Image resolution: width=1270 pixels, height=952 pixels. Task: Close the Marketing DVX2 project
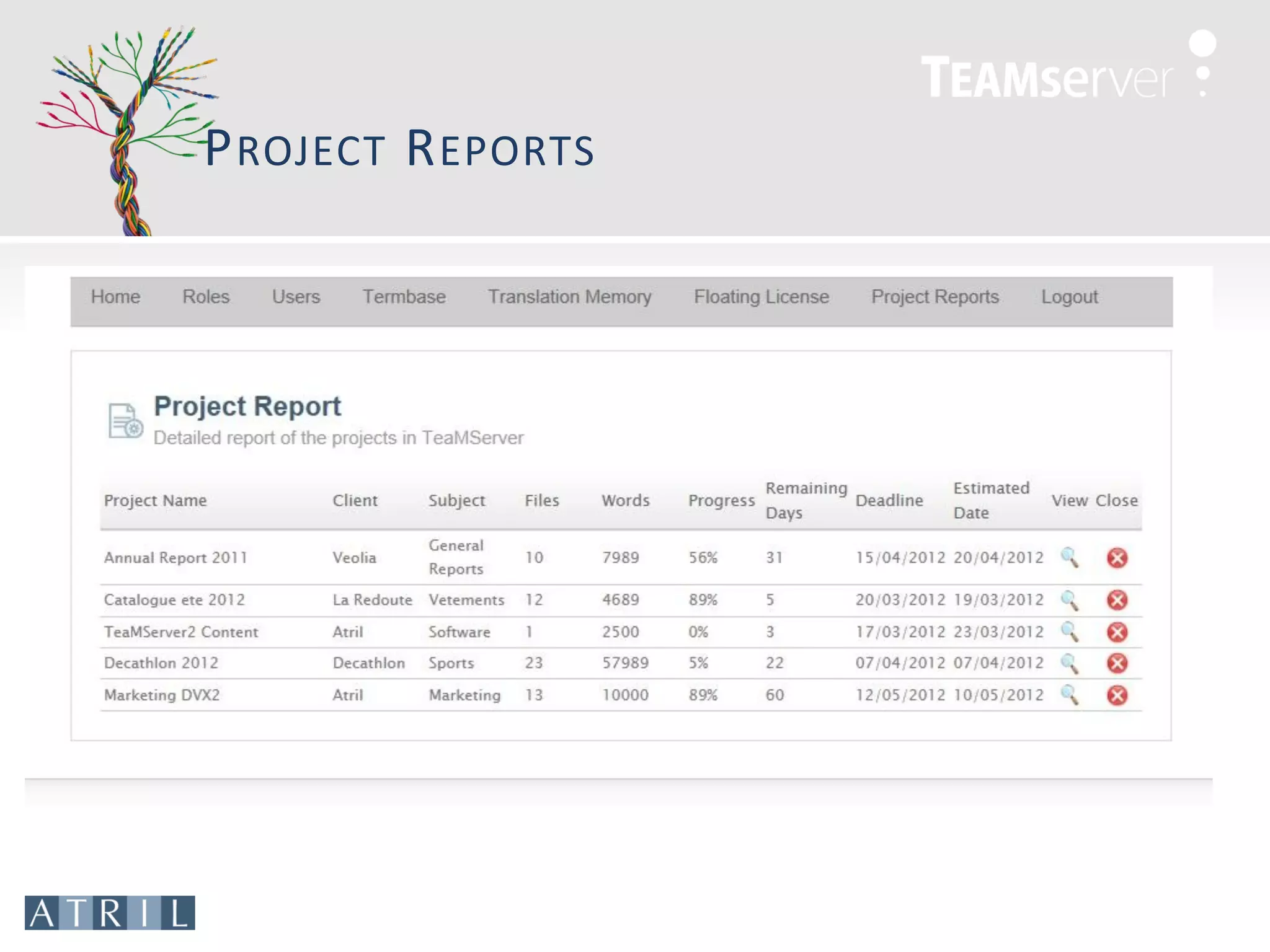pos(1117,695)
